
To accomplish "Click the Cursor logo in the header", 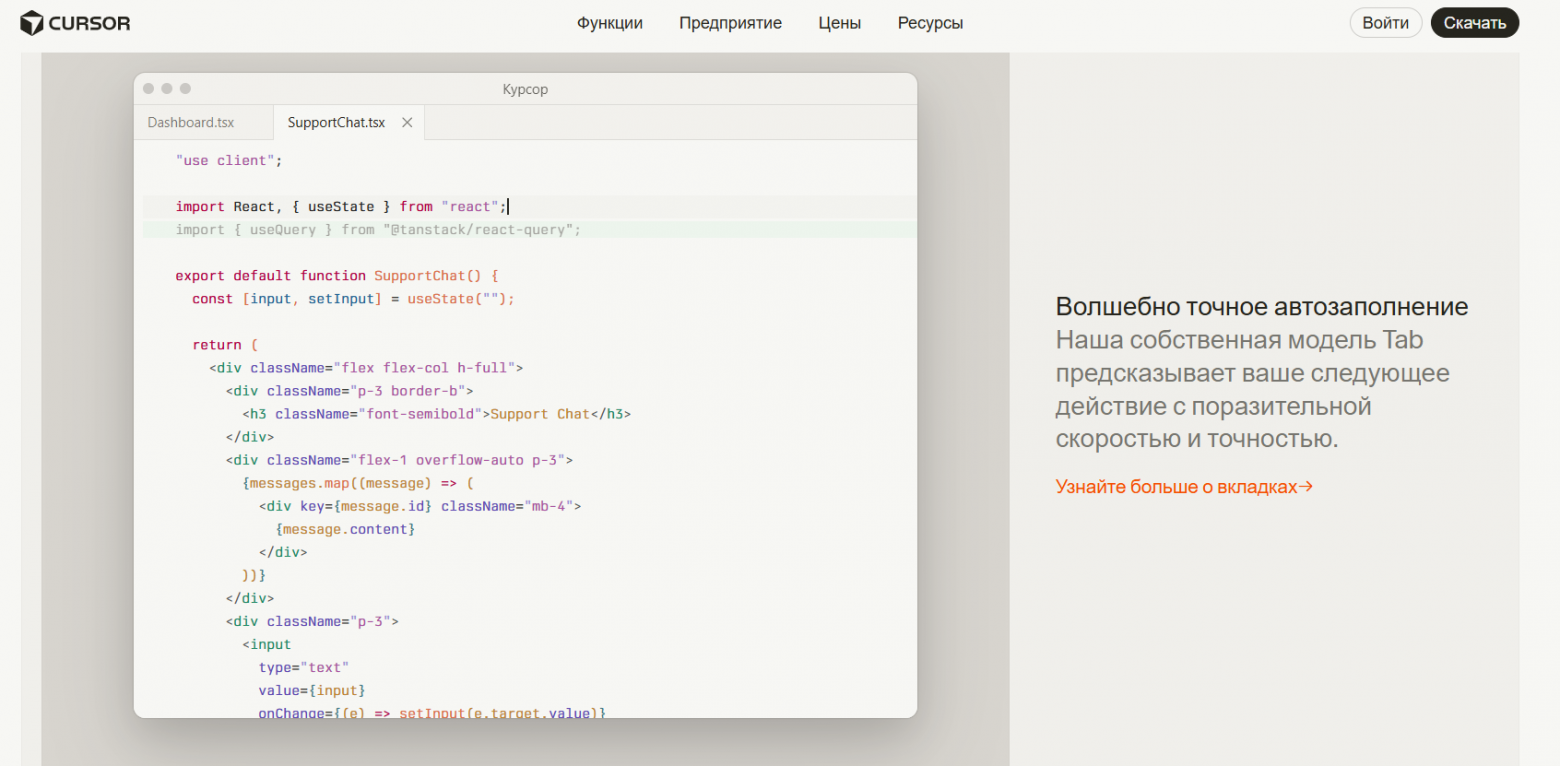I will coord(75,23).
